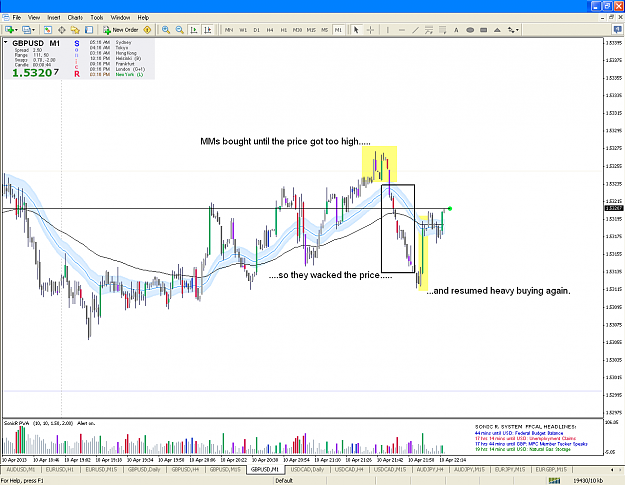Select the active M1 timeframe button
This screenshot has width=625, height=485.
338,30
